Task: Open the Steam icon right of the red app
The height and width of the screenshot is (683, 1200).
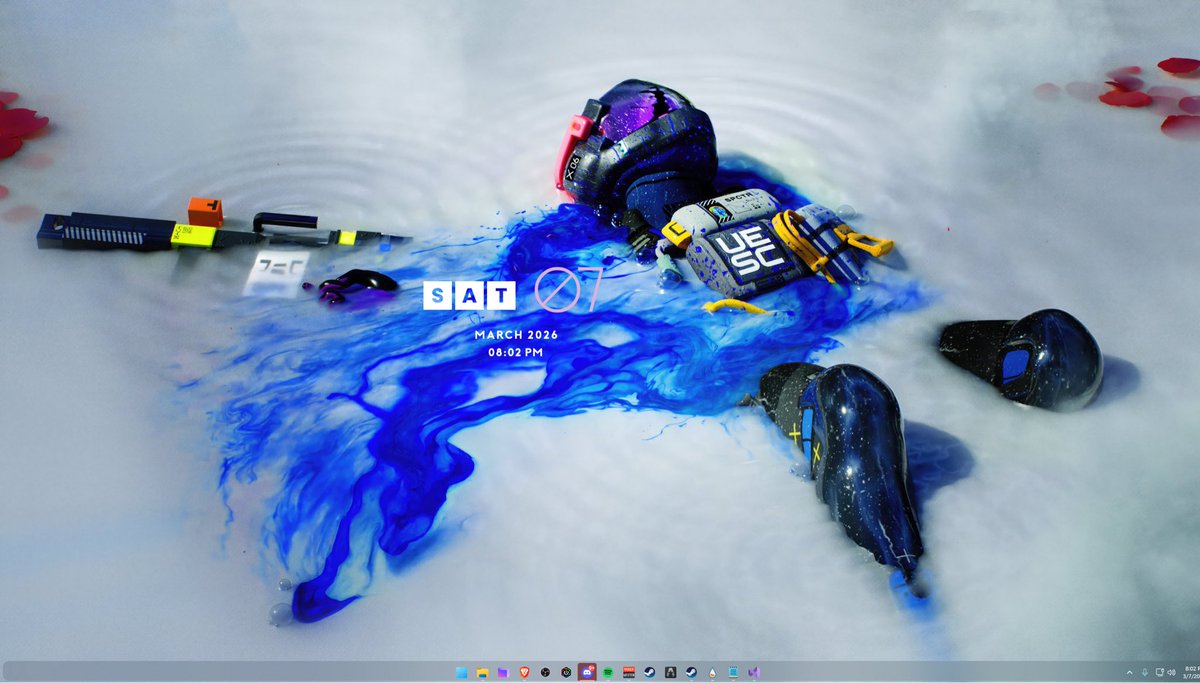Action: point(650,673)
